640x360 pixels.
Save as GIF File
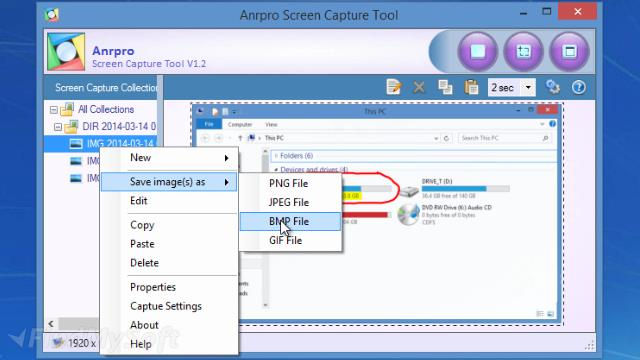point(290,240)
